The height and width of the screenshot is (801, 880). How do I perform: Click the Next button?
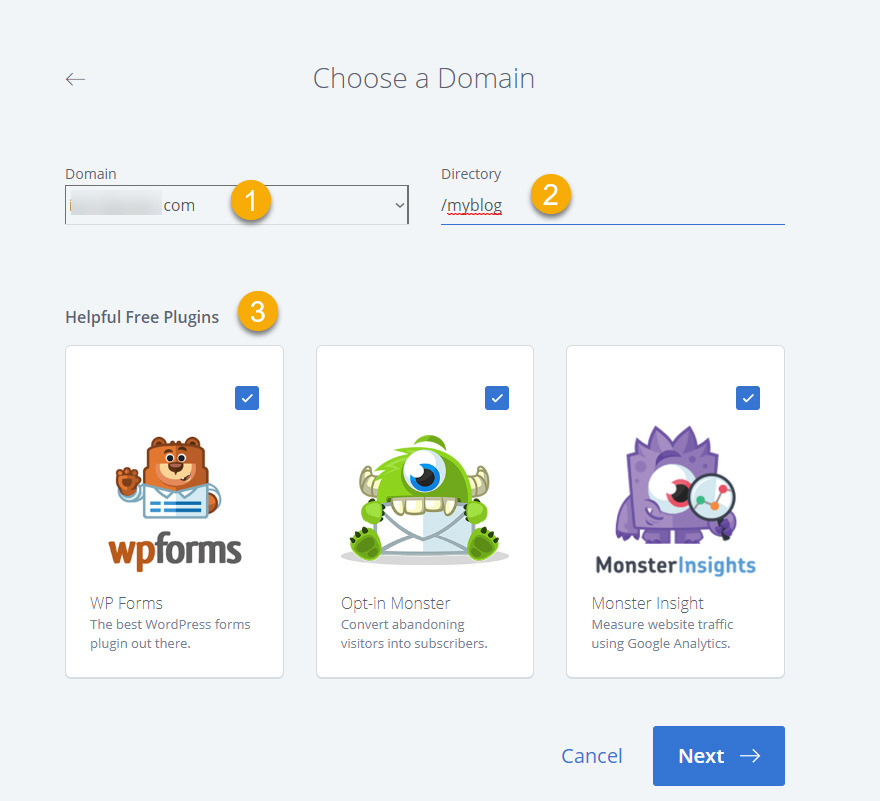coord(718,756)
